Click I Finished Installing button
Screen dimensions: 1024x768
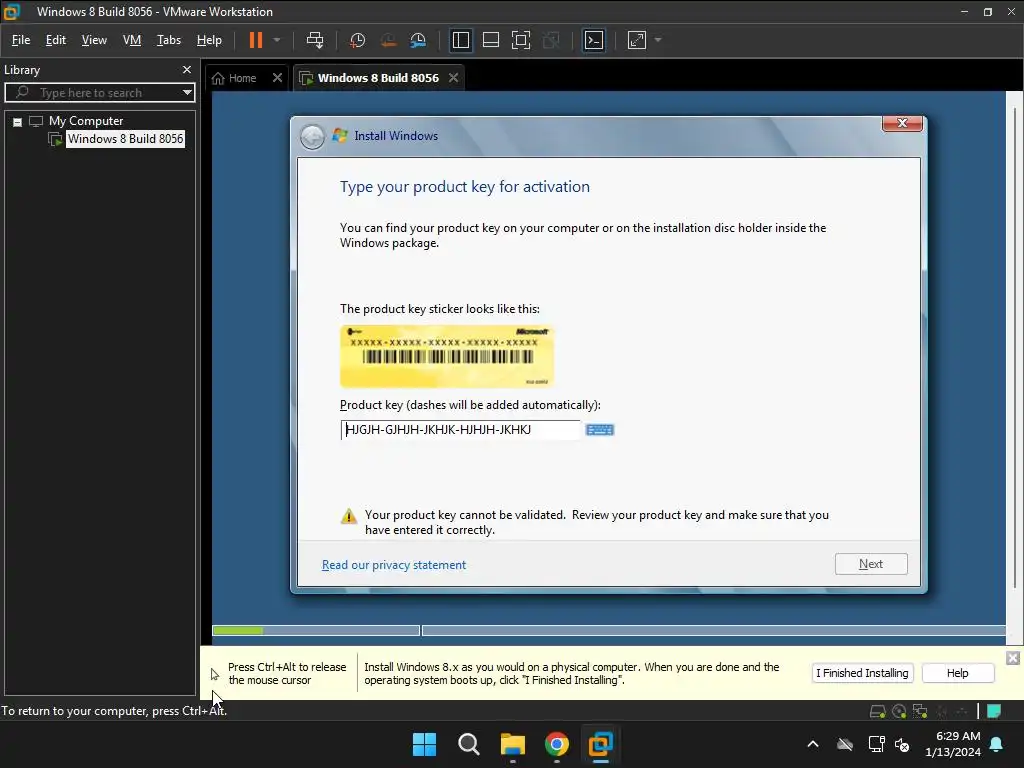click(x=862, y=673)
